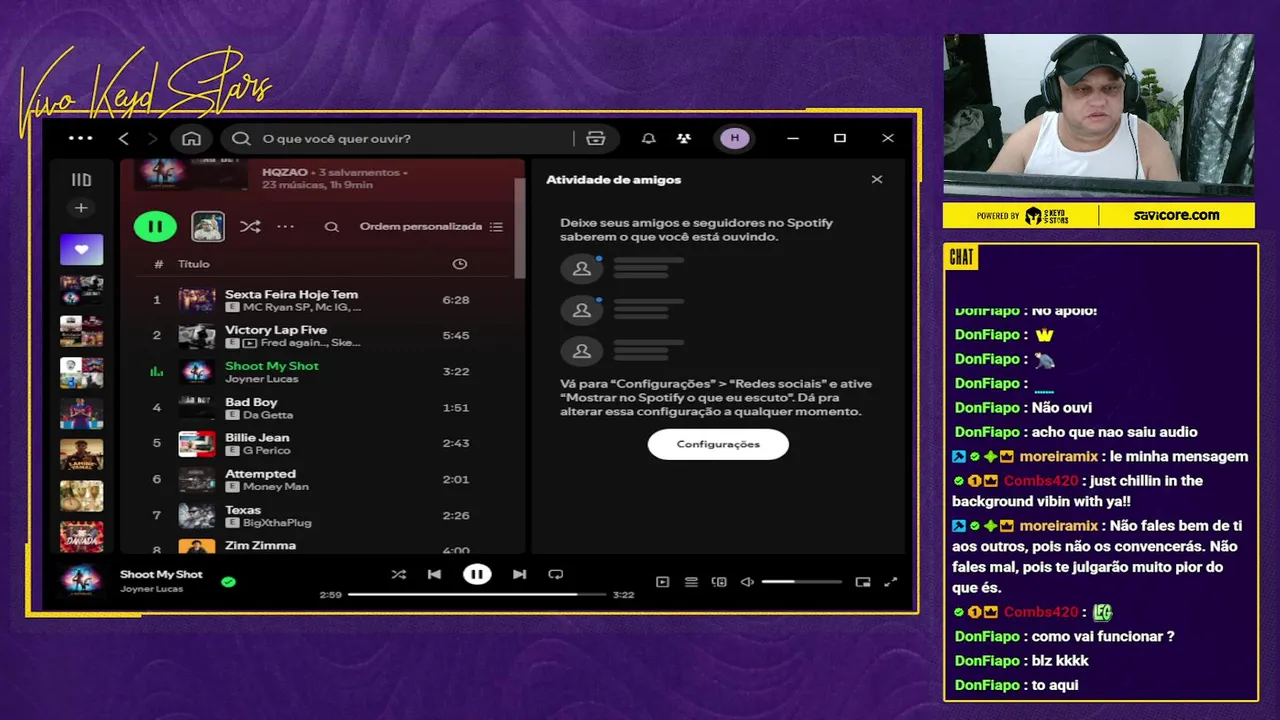1280x720 pixels.
Task: Open the artist link 'Joyner Lucas' in the track list
Action: [x=261, y=379]
